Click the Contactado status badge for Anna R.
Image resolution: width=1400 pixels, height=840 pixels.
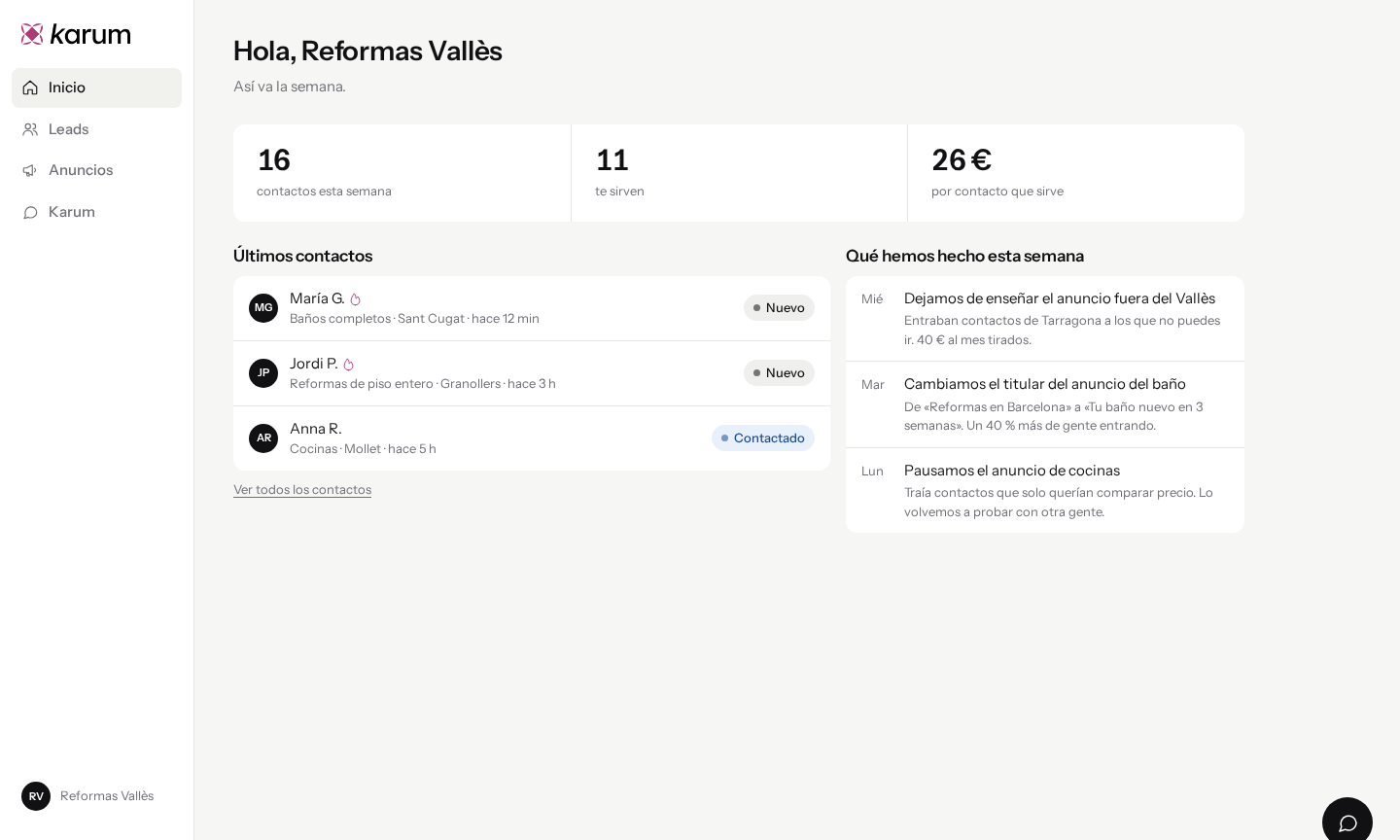(763, 438)
